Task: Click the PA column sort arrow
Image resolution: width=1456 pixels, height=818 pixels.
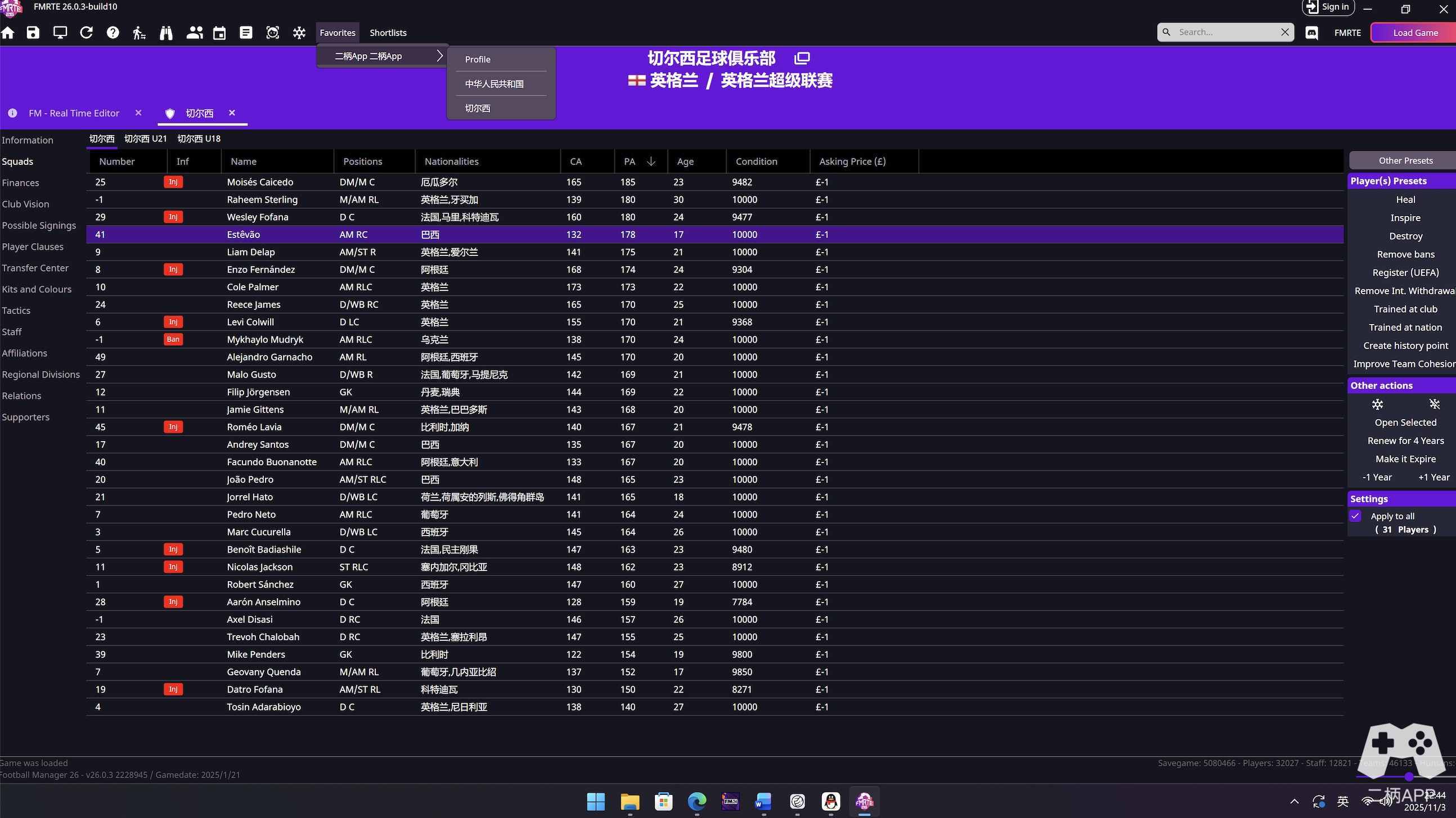Action: (651, 161)
